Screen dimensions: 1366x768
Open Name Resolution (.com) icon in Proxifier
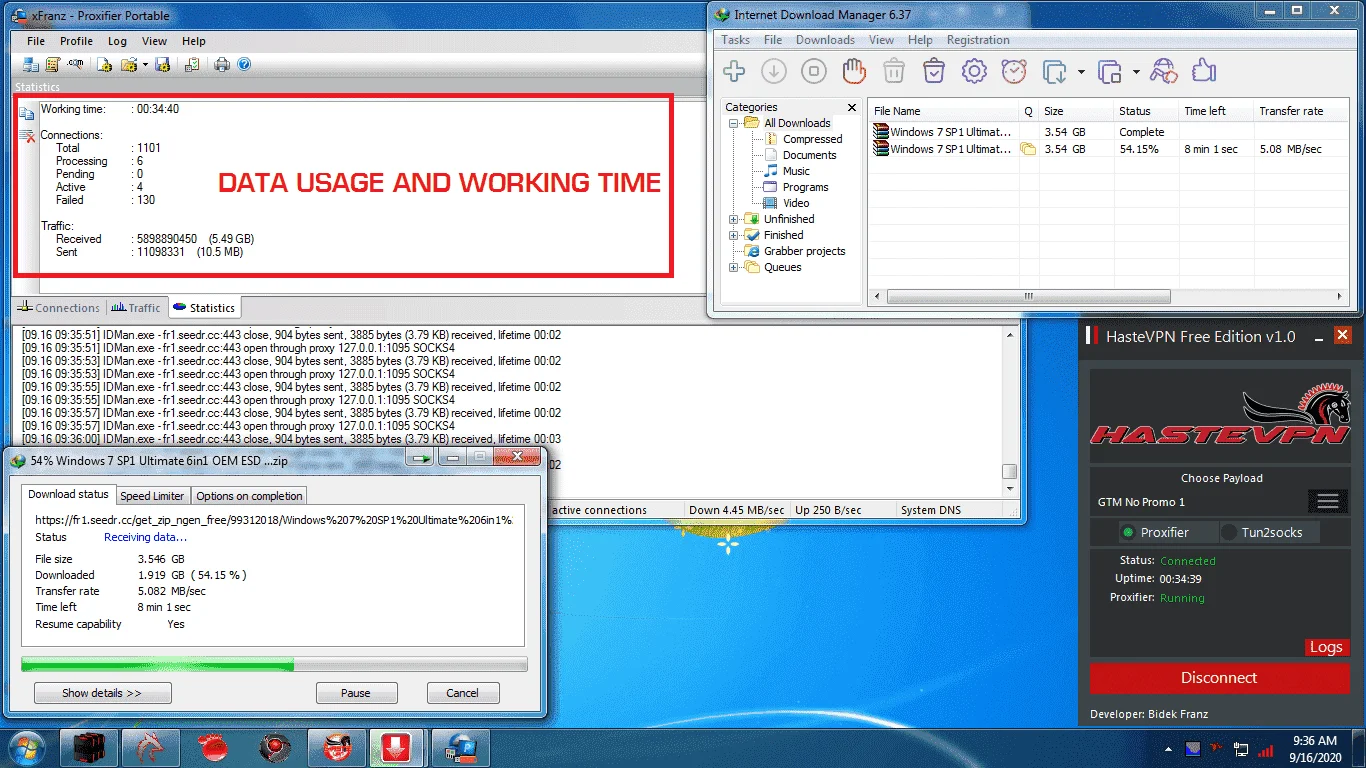75,65
